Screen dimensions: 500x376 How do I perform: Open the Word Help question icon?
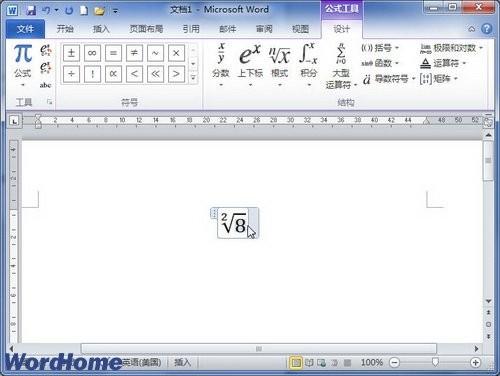click(487, 29)
